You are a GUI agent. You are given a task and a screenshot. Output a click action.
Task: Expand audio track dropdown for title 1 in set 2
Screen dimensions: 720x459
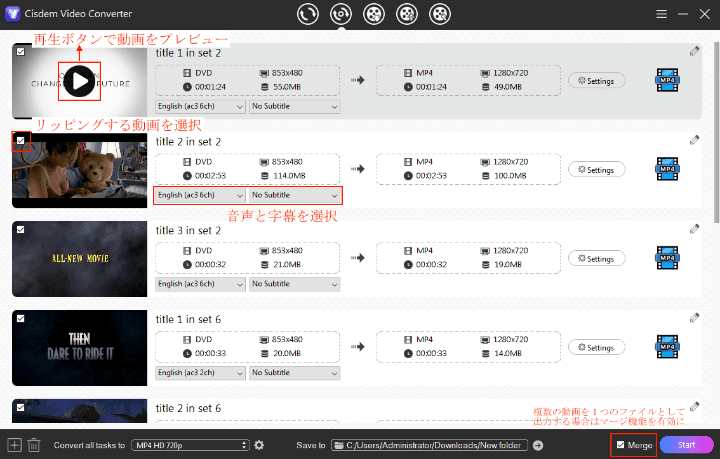[200, 106]
